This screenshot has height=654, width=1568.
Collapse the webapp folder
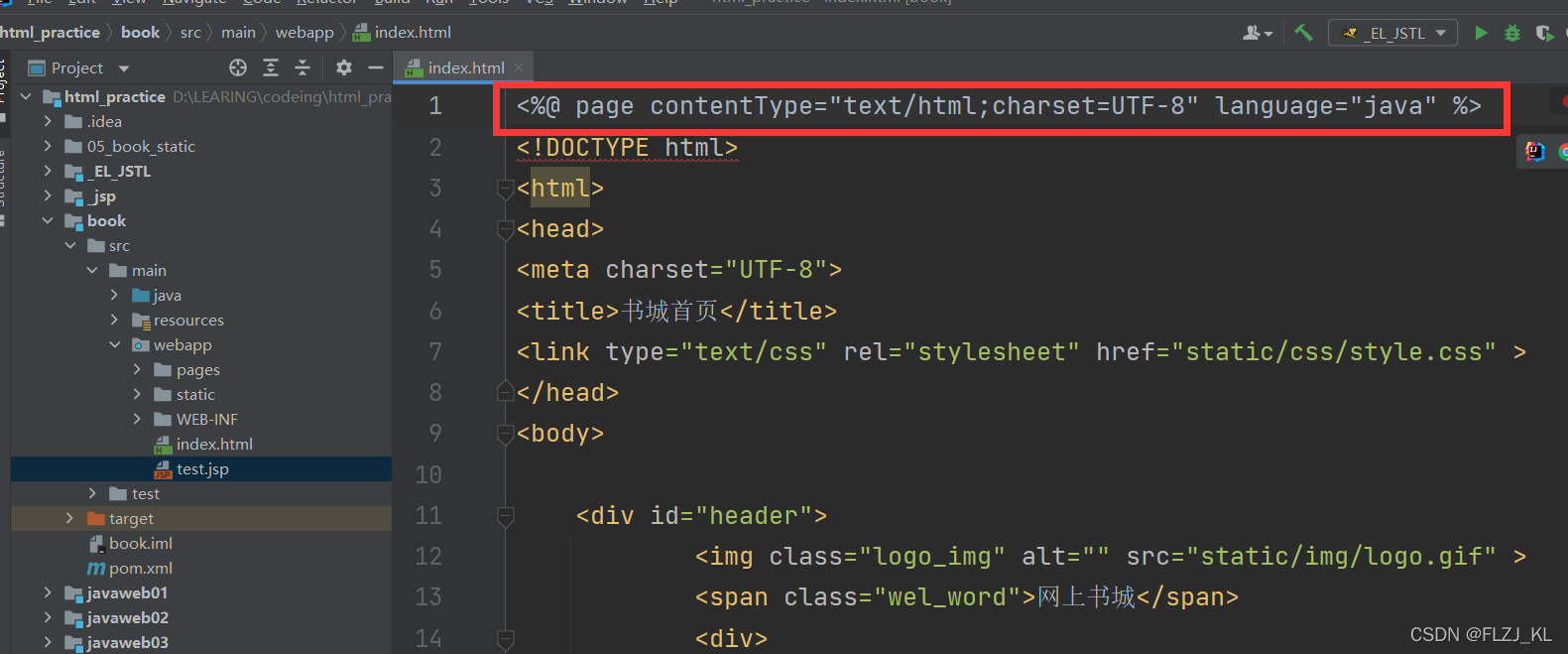114,344
